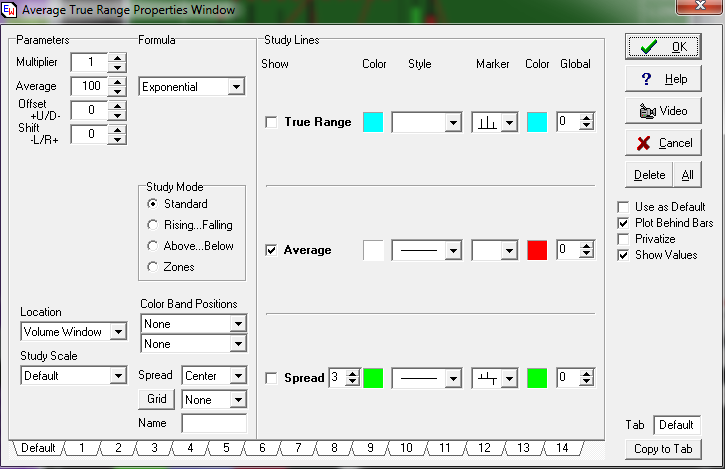Image resolution: width=725 pixels, height=469 pixels.
Task: Increase the Offset +U/D- value
Action: tap(117, 106)
